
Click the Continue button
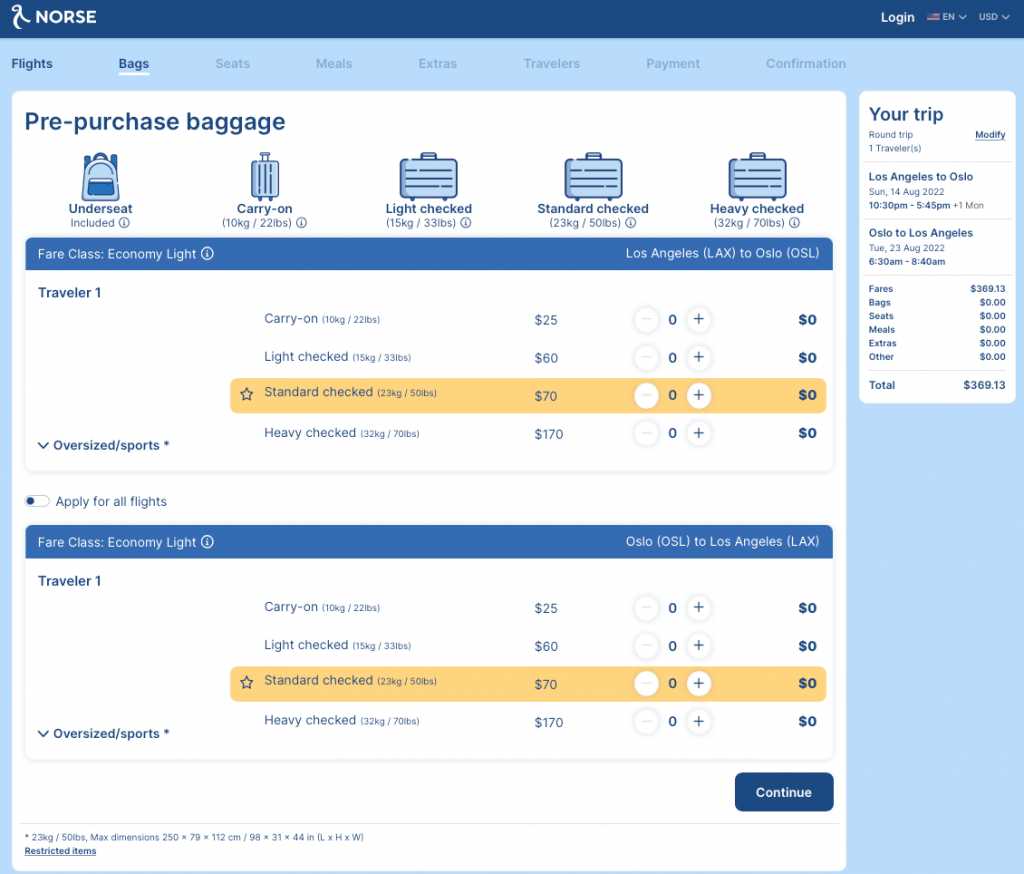coord(783,791)
